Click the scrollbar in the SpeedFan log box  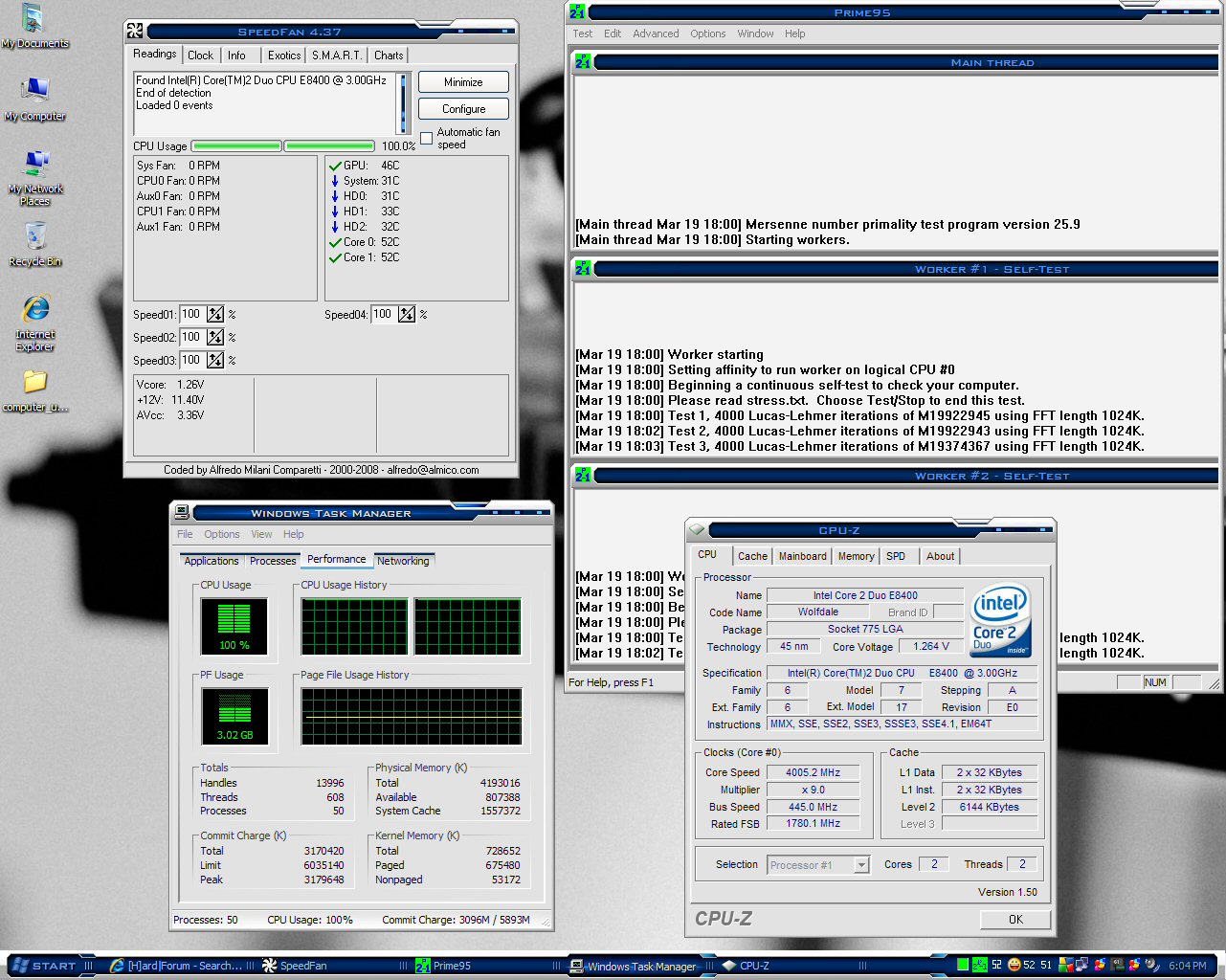[x=403, y=103]
